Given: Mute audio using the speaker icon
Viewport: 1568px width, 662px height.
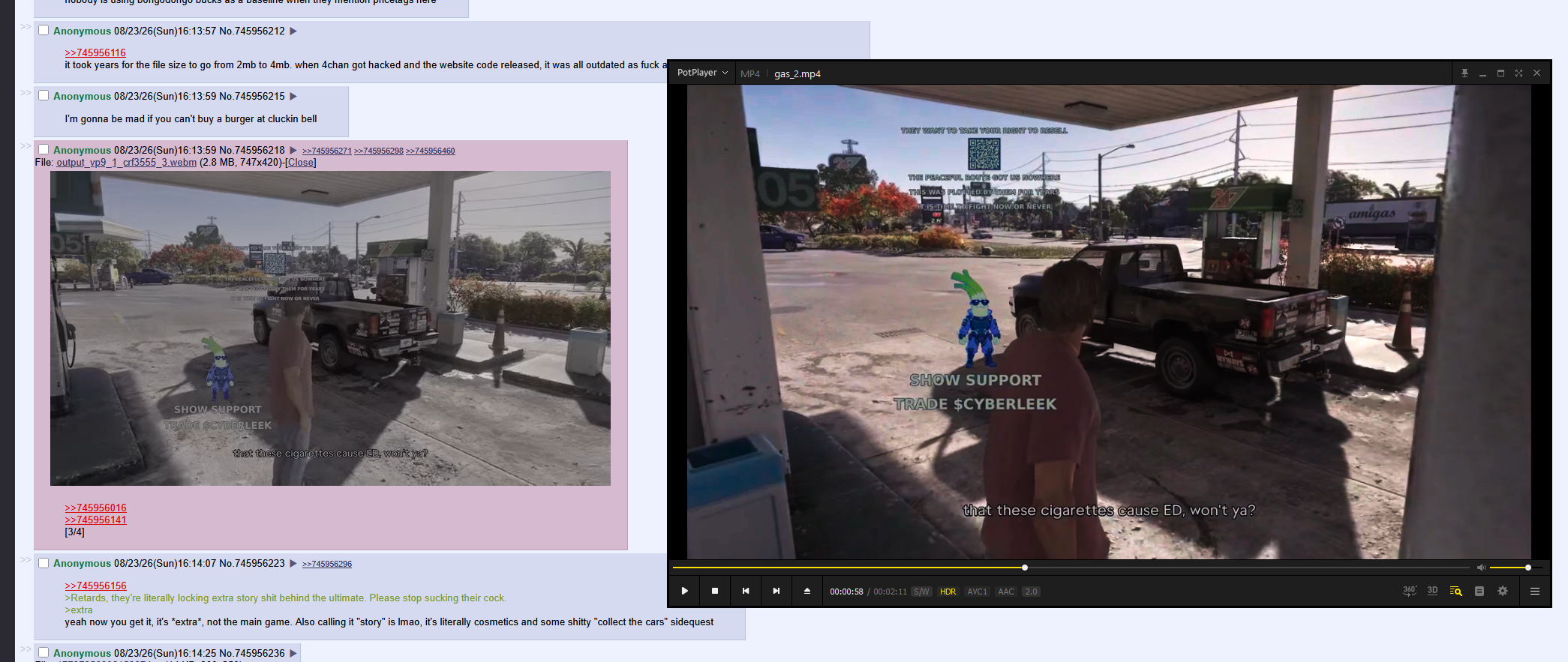Looking at the screenshot, I should coord(1481,568).
